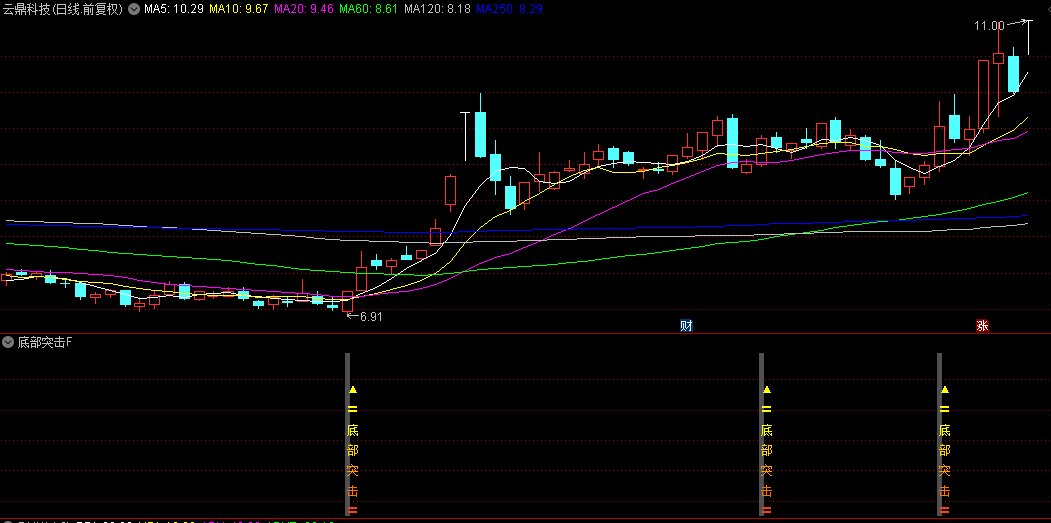This screenshot has height=523, width=1051.
Task: Select the 底部突击F indicator name
Action: pyautogui.click(x=44, y=343)
